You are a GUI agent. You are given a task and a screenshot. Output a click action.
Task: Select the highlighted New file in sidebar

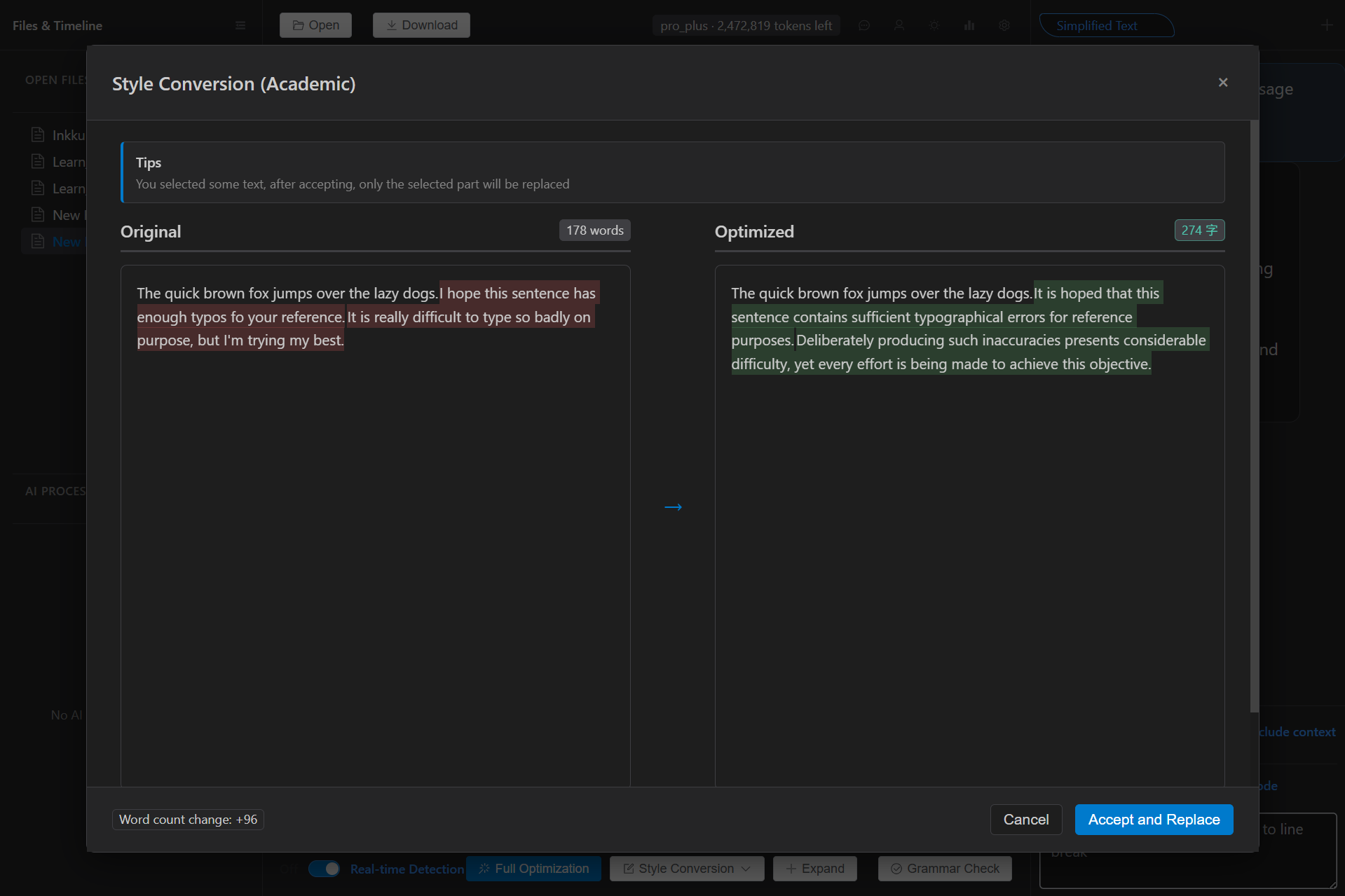(68, 241)
